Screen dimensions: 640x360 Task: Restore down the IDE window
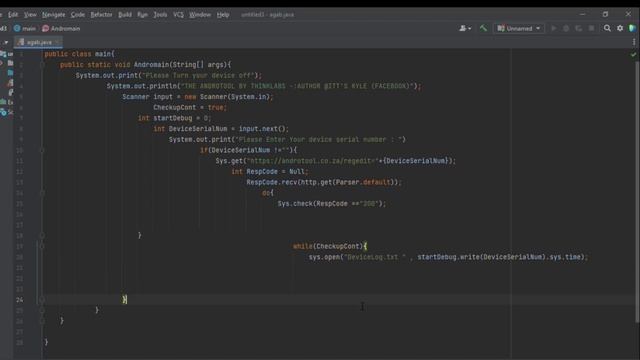605,14
